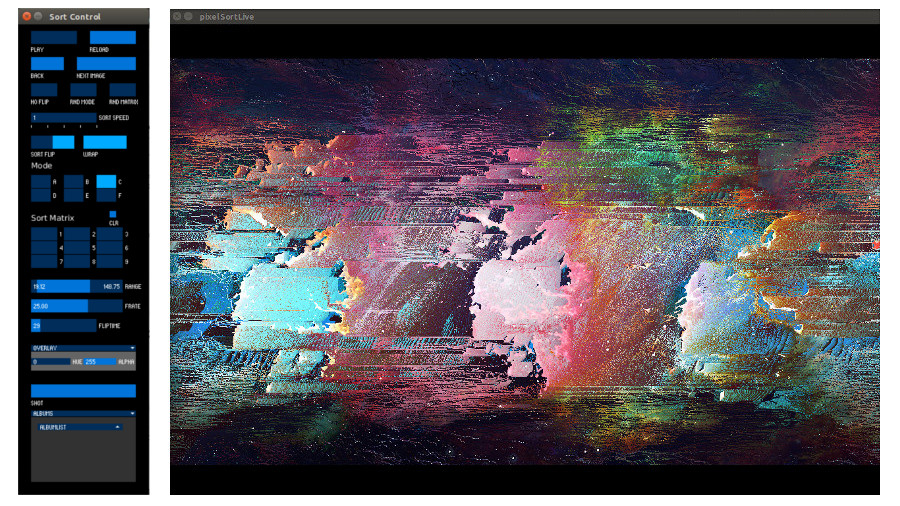Toggle Sort Matrix cell 5

(77, 248)
